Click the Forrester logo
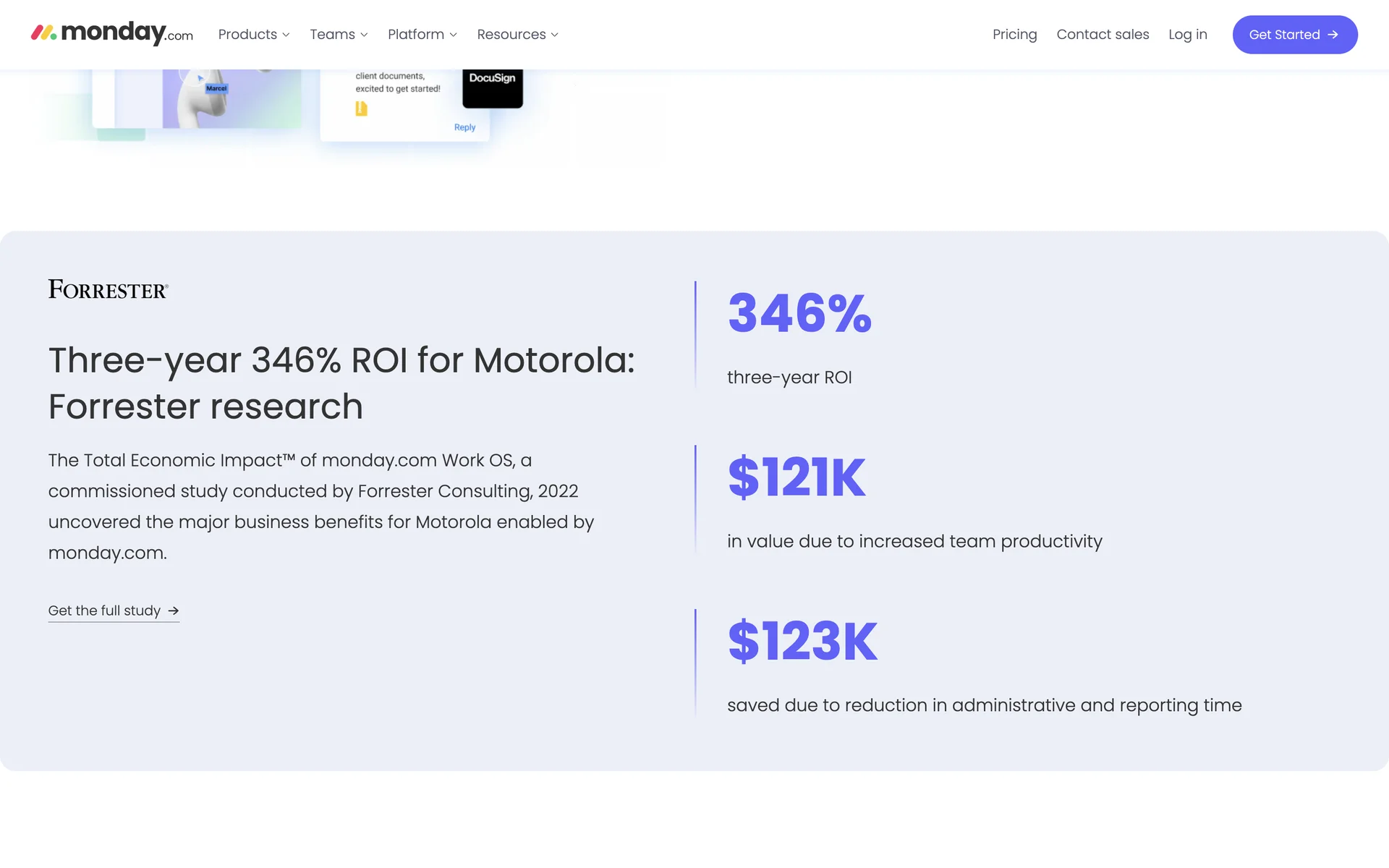Image resolution: width=1389 pixels, height=868 pixels. pyautogui.click(x=109, y=289)
